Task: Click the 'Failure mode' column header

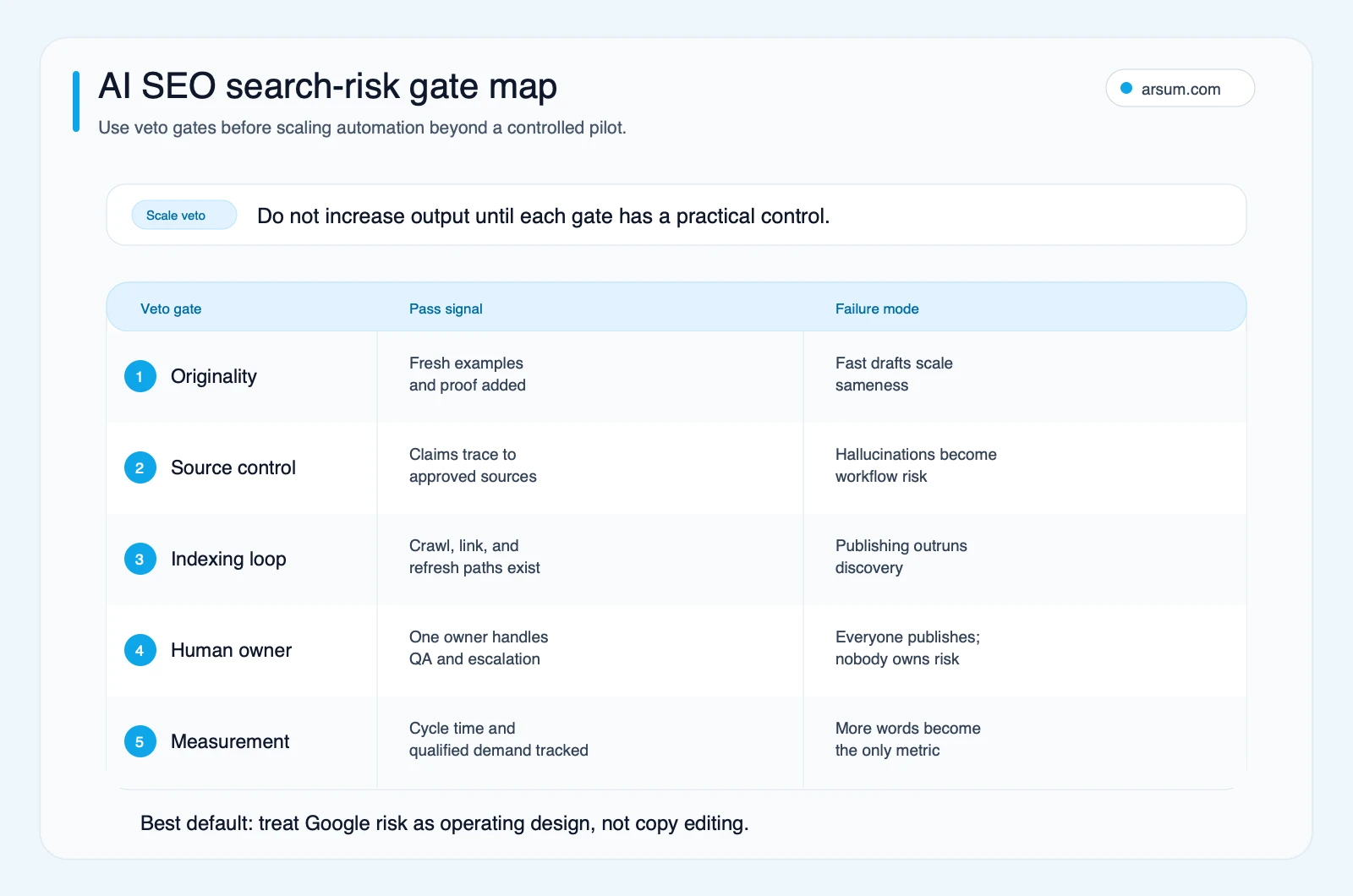Action: (877, 309)
